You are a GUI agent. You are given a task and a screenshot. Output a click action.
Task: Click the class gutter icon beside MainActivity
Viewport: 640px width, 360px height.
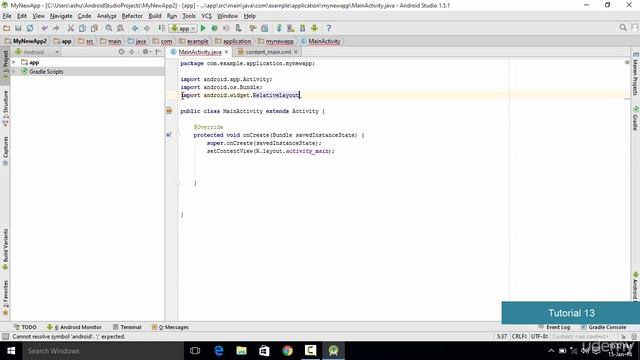point(169,111)
